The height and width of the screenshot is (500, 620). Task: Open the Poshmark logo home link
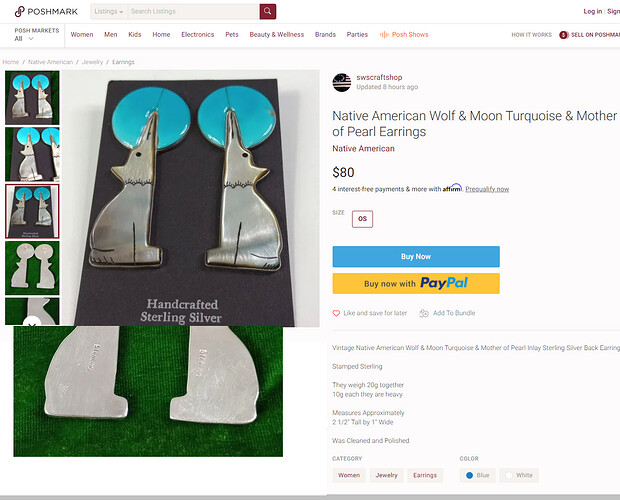pos(46,11)
